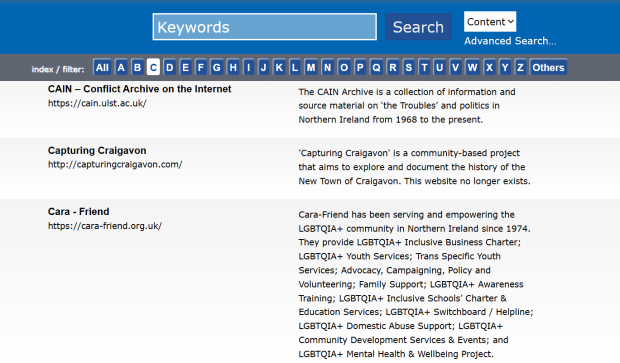Filter the index by letter X
Viewport: 620px width, 363px height.
489,67
